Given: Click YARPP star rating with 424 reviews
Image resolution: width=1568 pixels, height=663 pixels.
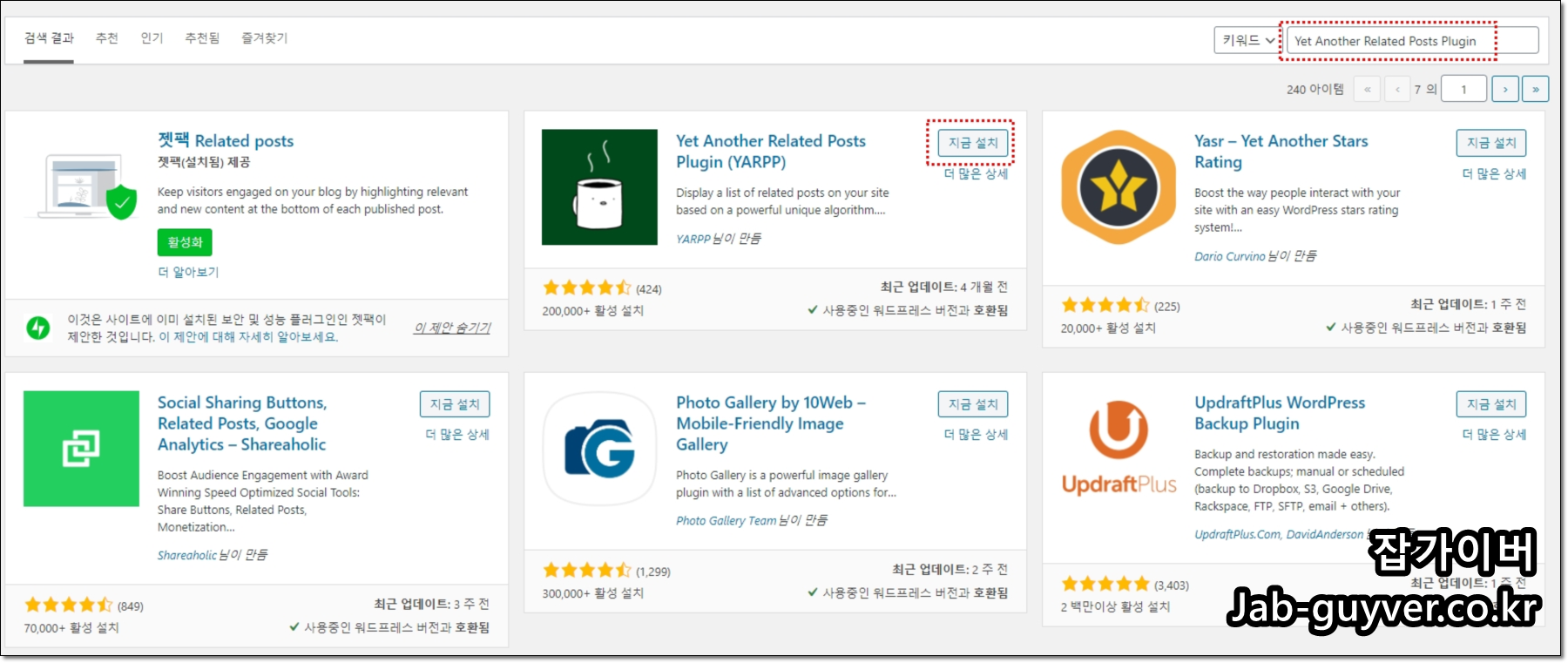Looking at the screenshot, I should pyautogui.click(x=587, y=288).
